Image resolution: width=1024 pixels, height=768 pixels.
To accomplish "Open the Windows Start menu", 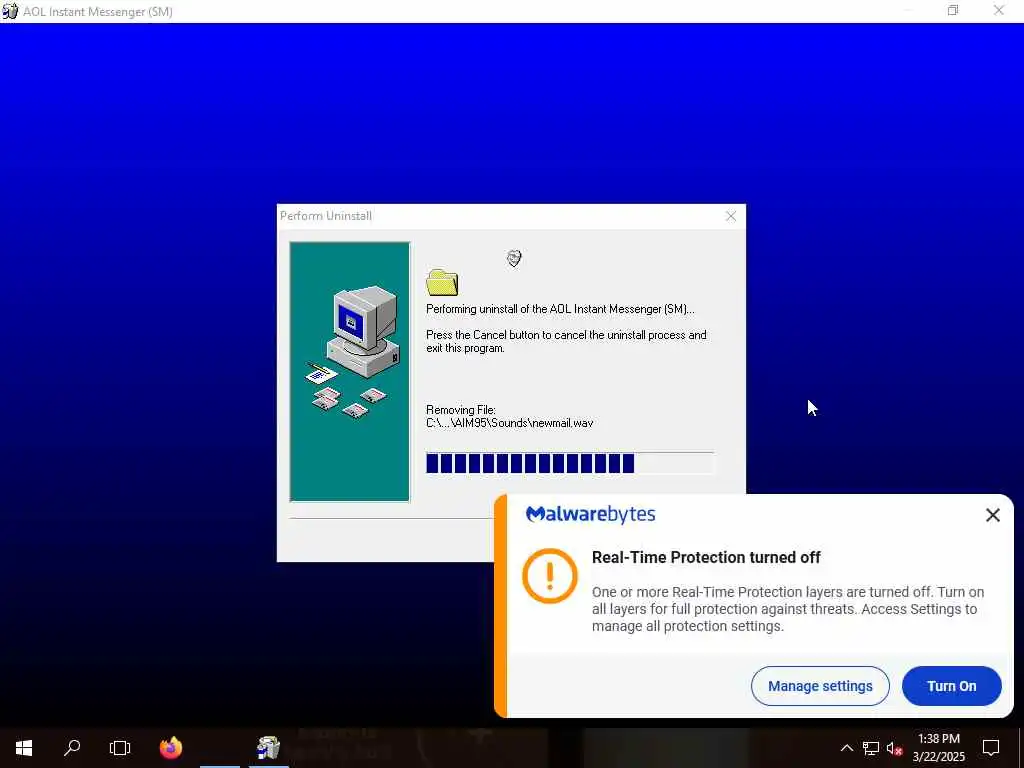I will (24, 748).
